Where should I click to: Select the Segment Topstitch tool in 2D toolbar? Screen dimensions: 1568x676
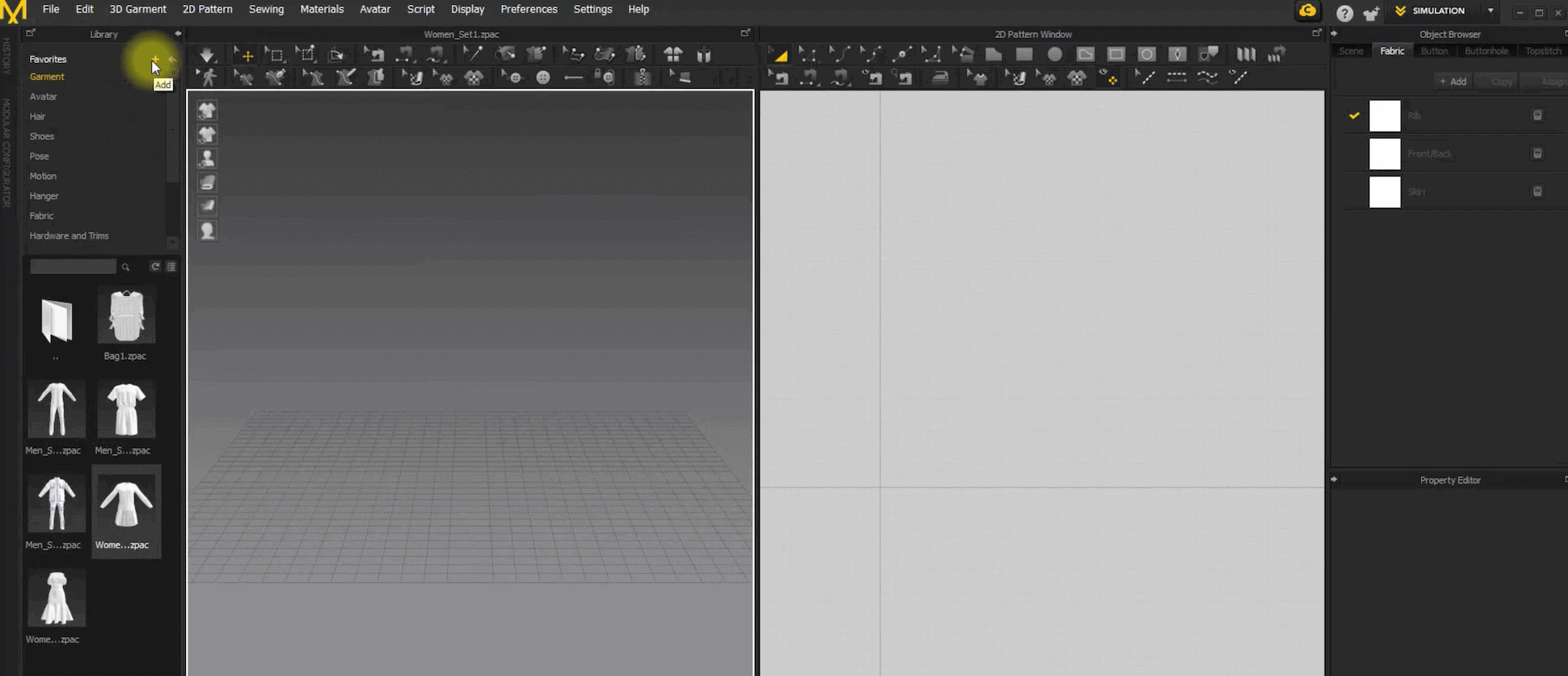(x=1177, y=78)
